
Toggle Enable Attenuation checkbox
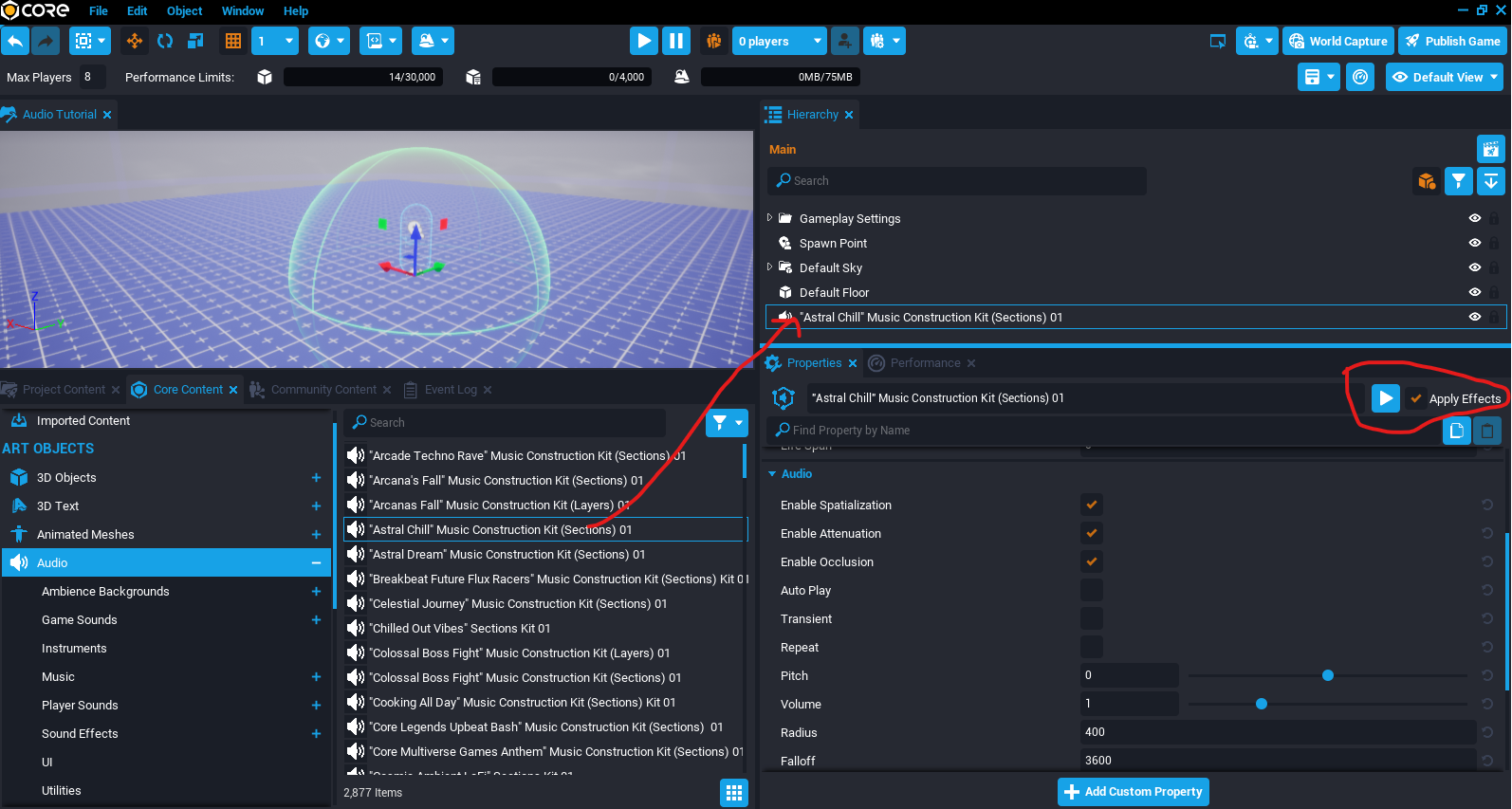pos(1092,533)
